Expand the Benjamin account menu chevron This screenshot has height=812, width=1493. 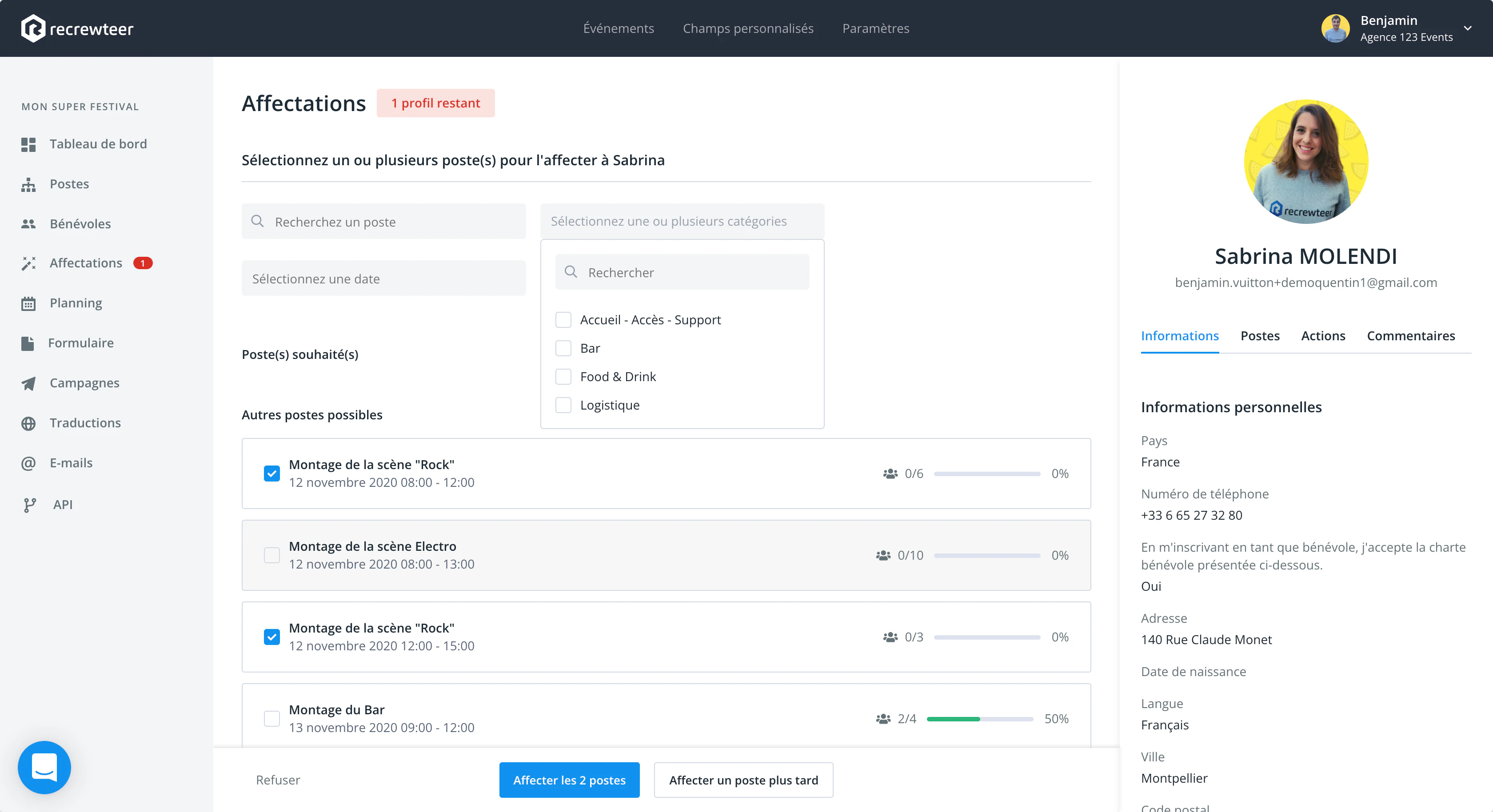pyautogui.click(x=1468, y=28)
